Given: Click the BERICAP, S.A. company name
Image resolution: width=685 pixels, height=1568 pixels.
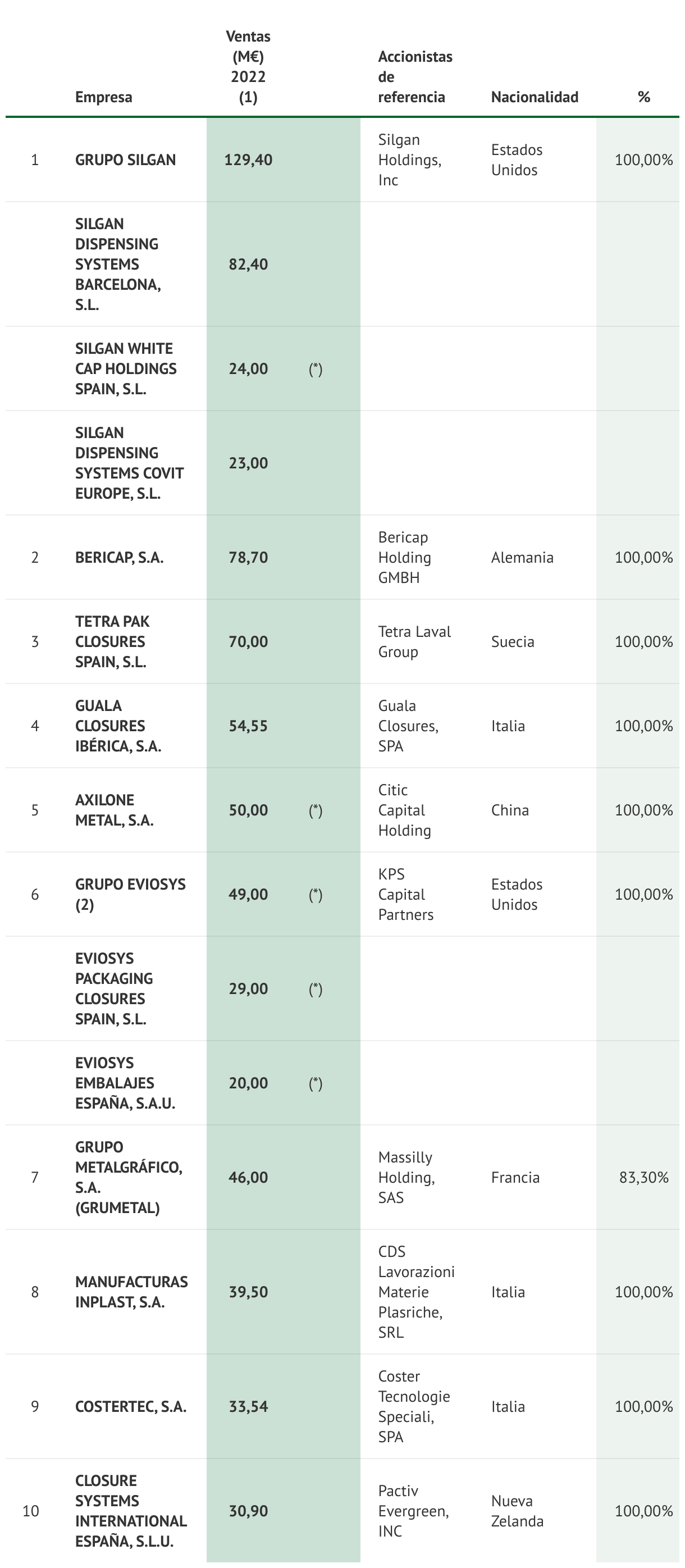Looking at the screenshot, I should pos(119,557).
